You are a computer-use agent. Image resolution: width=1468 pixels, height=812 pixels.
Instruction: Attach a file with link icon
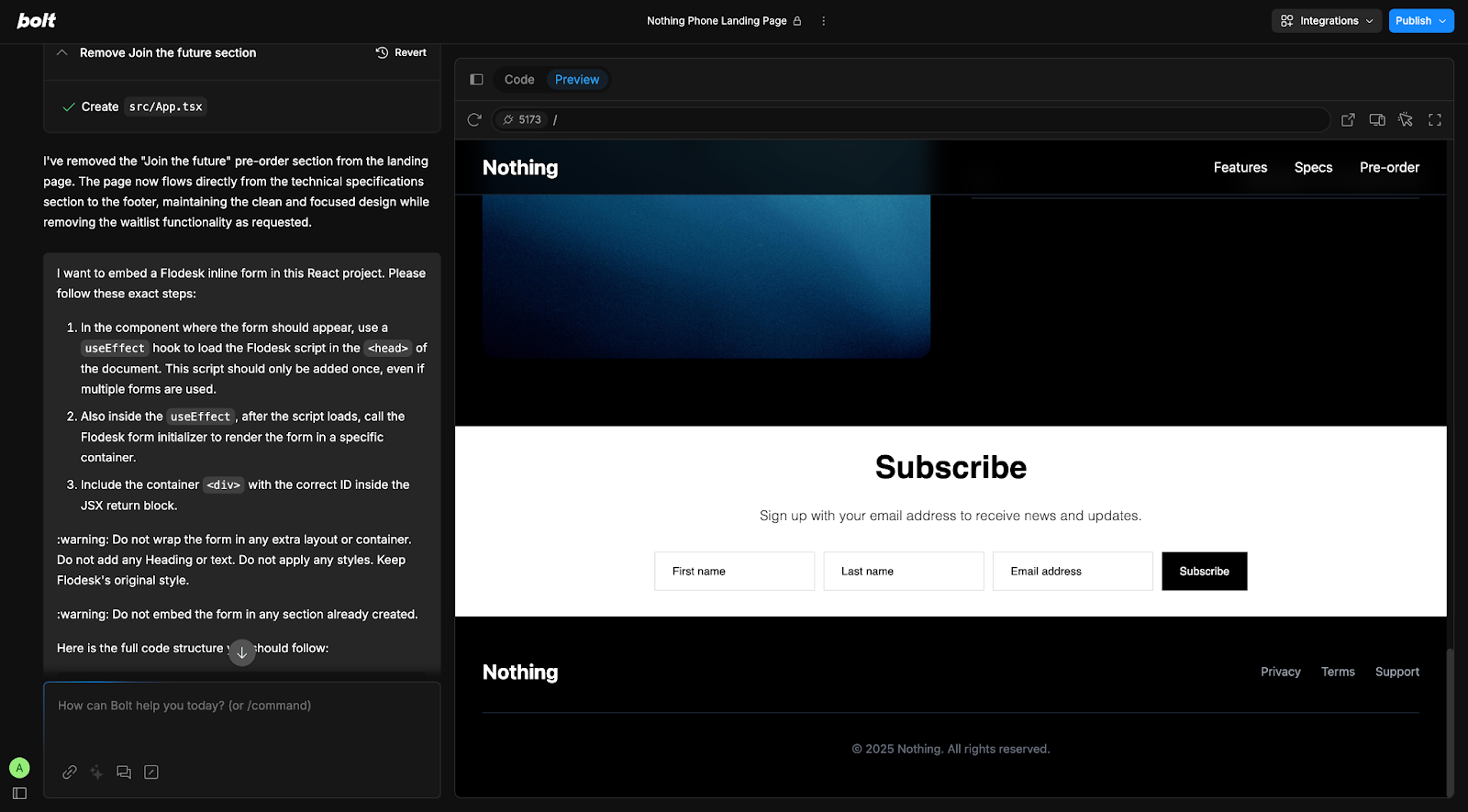point(70,773)
